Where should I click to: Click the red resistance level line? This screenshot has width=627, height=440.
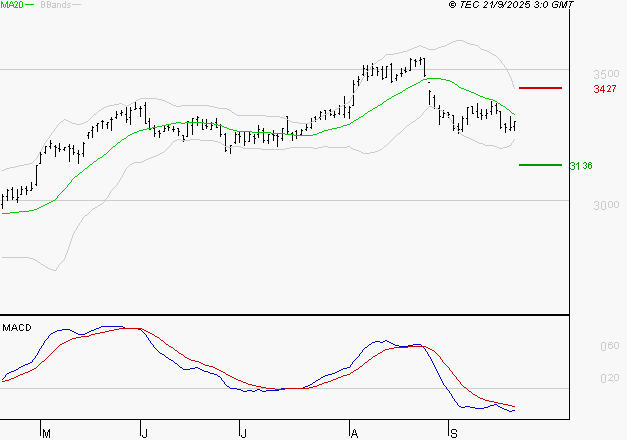point(540,88)
